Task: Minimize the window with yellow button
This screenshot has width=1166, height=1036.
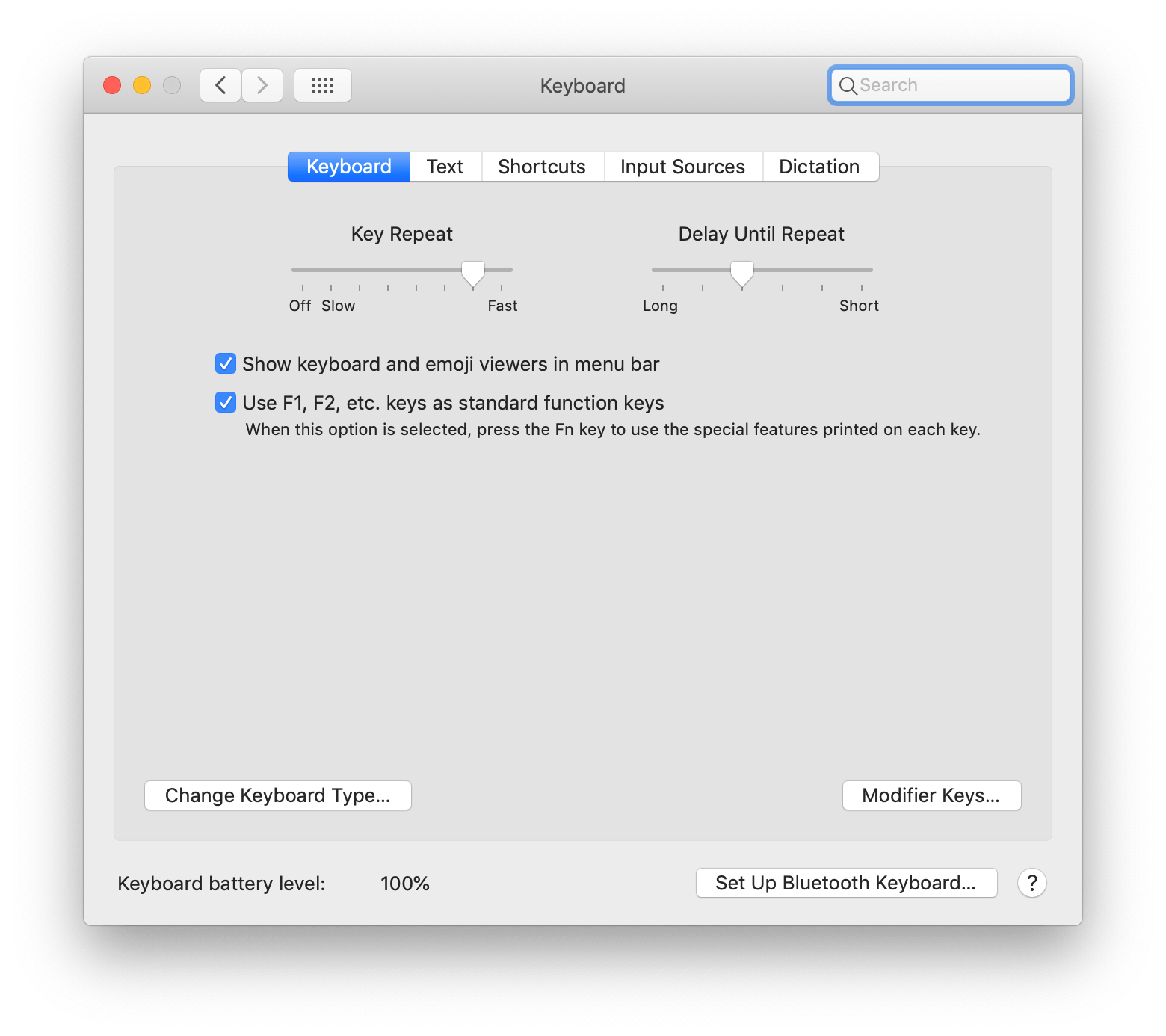Action: (142, 85)
